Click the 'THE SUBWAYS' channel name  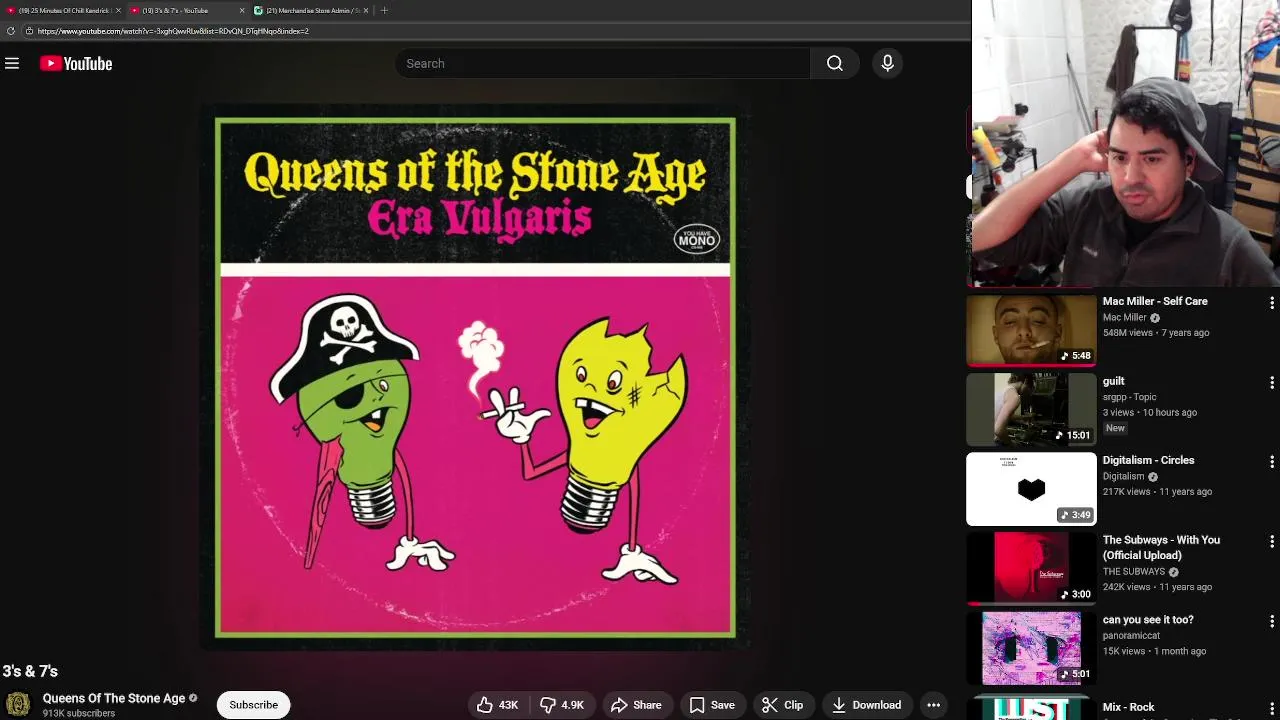1134,572
